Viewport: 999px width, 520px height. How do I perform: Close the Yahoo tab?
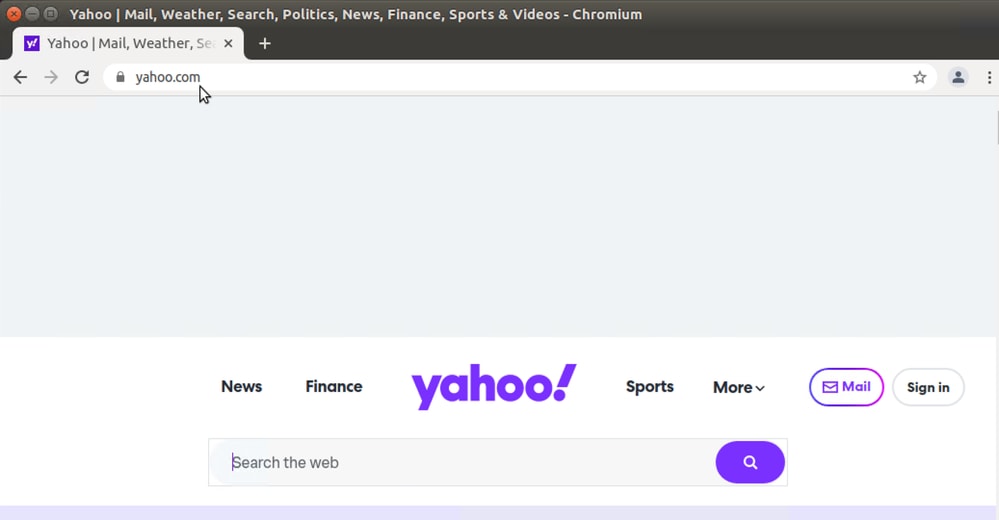[x=228, y=43]
